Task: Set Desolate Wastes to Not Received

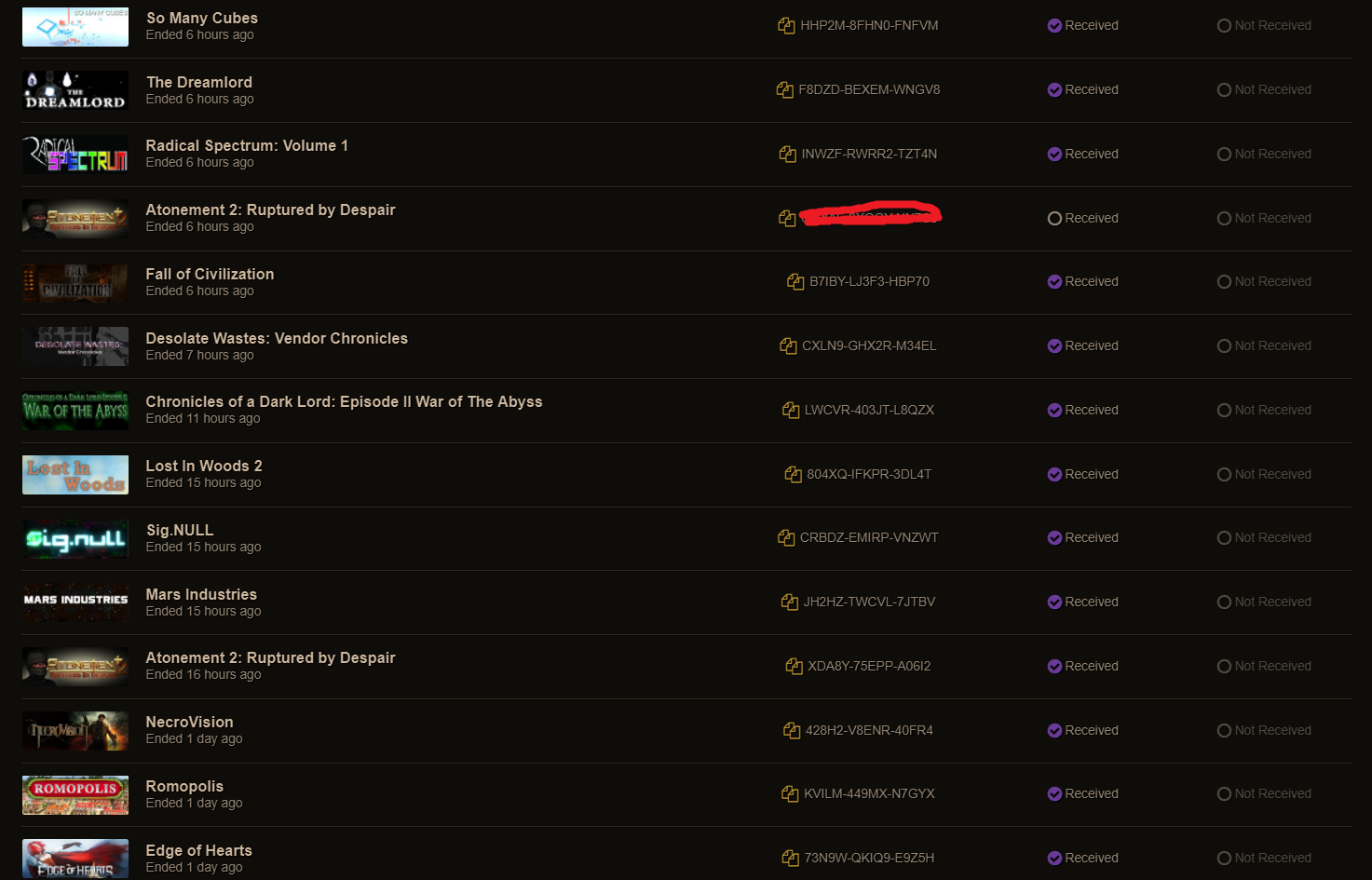Action: pos(1264,346)
